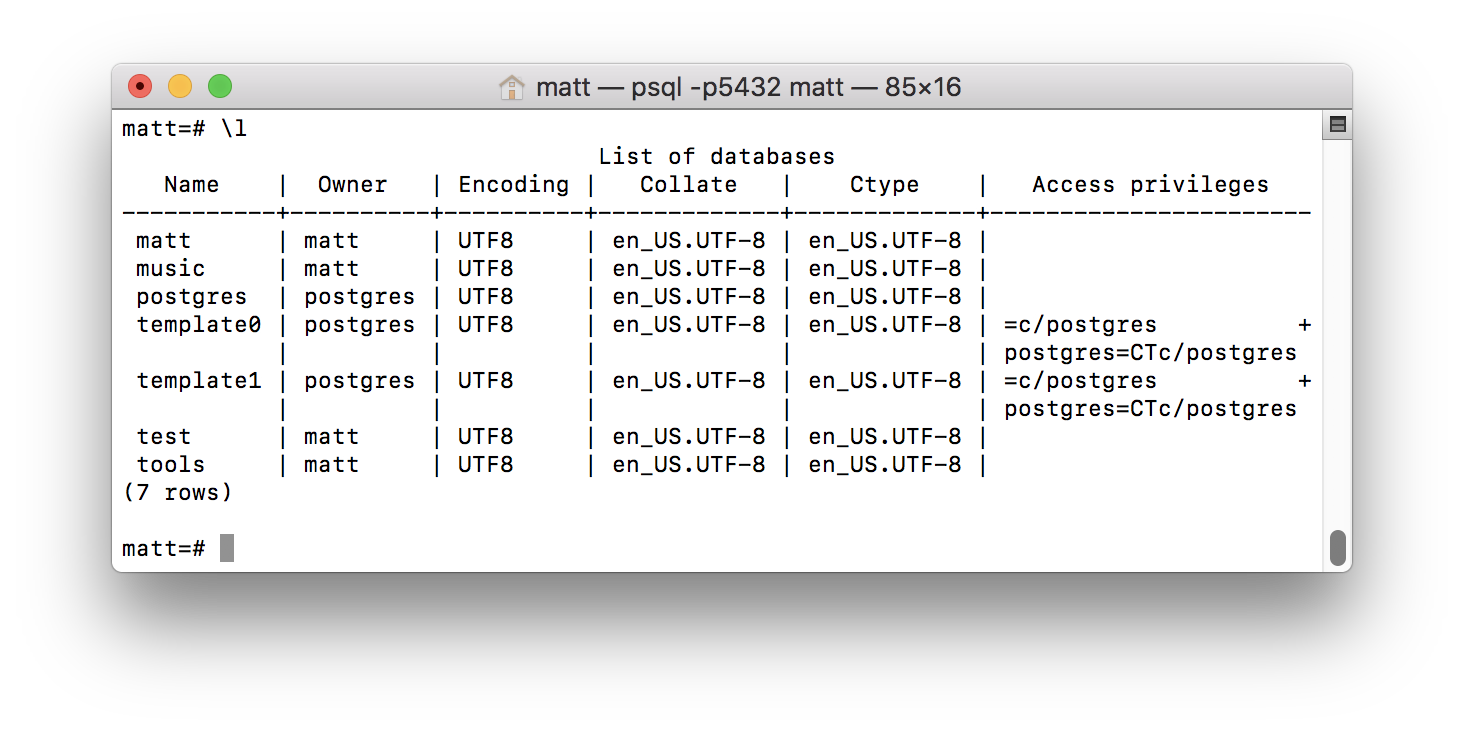Select the 'music' database name in the list

[168, 268]
